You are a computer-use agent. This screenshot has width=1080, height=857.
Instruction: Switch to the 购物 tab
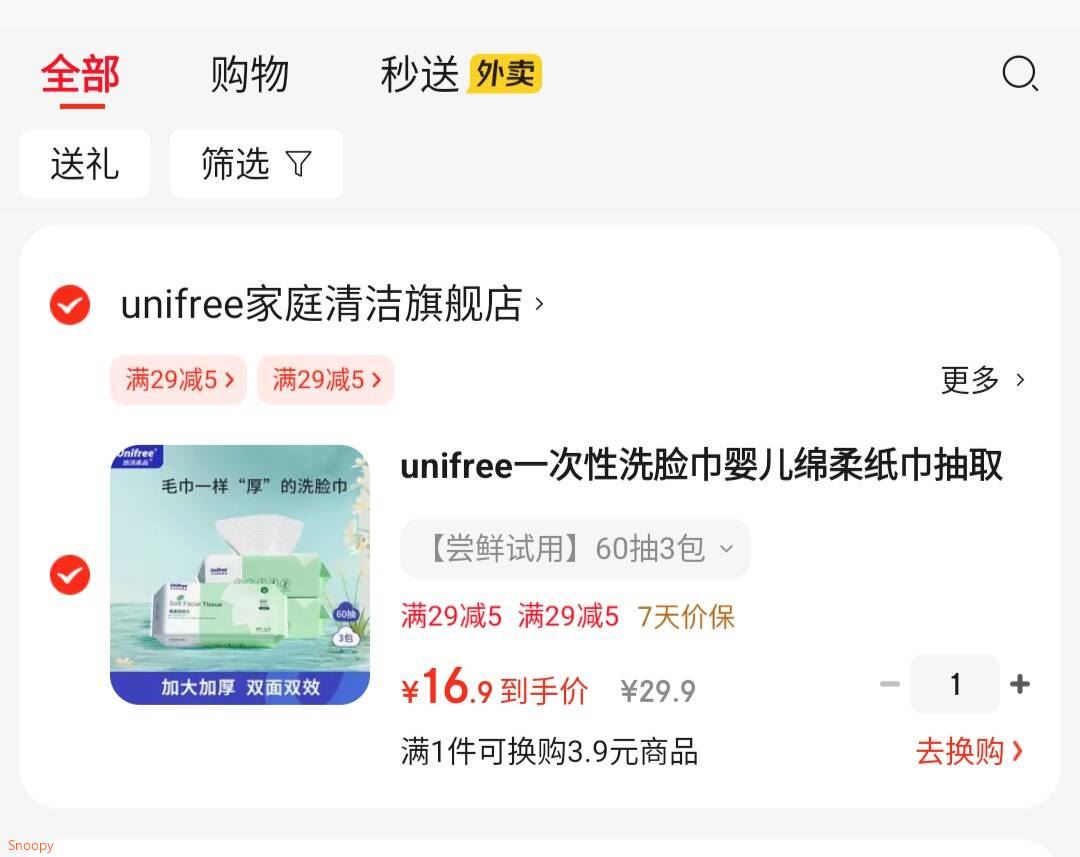pos(249,74)
